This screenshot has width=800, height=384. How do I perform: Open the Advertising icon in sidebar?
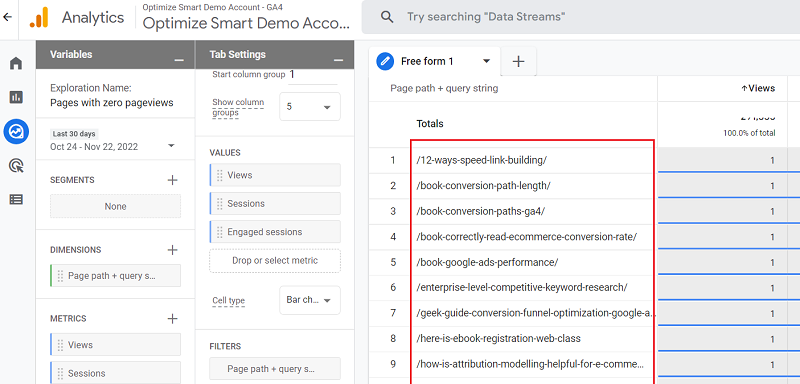click(x=16, y=165)
